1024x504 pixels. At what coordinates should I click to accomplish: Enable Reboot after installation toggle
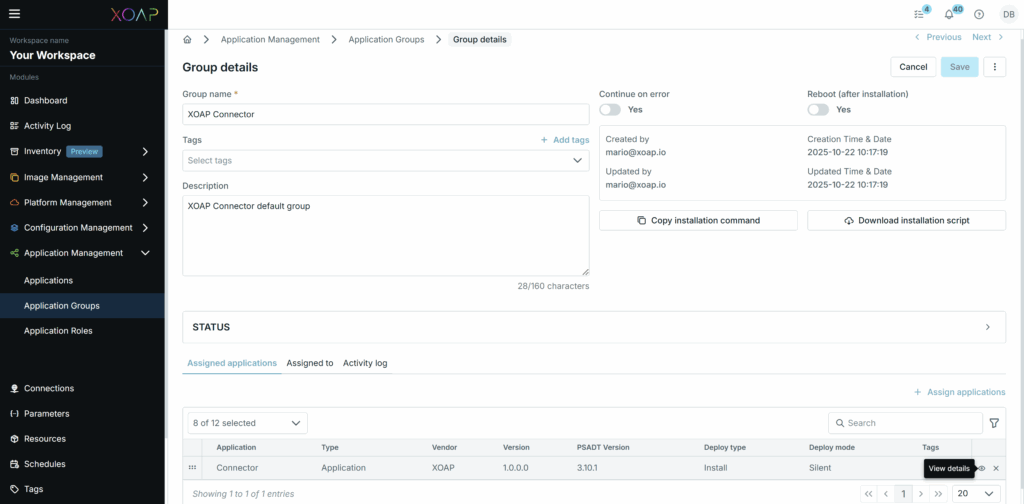pos(818,110)
